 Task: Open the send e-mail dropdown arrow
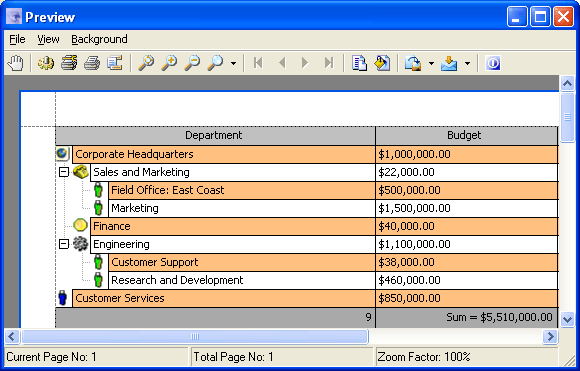pos(467,64)
